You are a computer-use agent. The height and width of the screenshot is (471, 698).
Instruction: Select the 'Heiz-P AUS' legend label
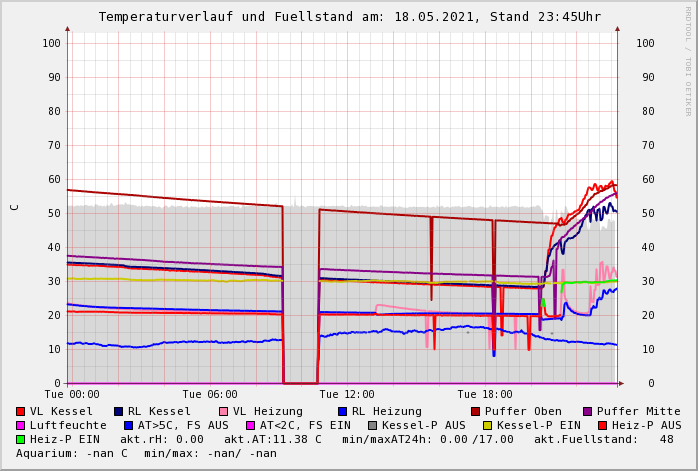[x=647, y=426]
